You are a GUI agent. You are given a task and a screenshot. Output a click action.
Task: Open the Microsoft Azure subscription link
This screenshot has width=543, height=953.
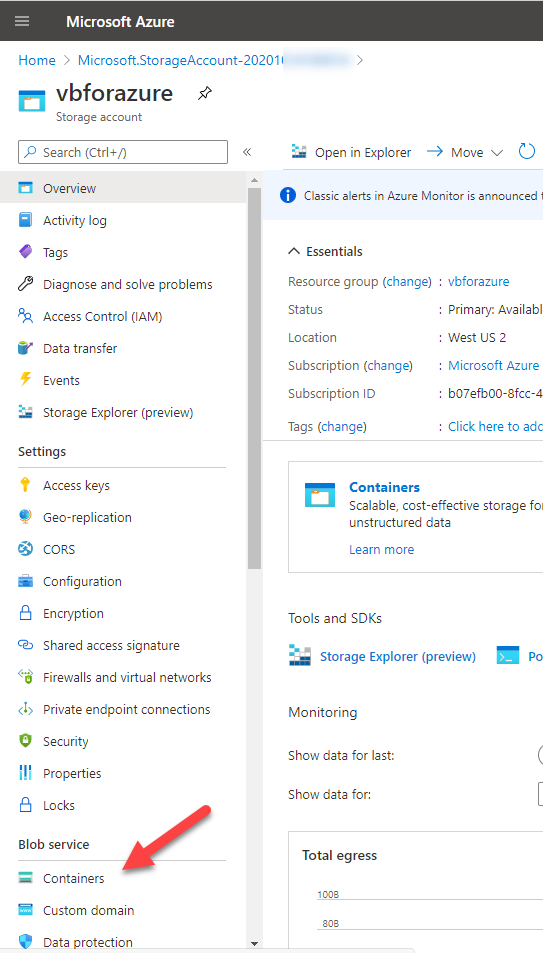pos(493,365)
